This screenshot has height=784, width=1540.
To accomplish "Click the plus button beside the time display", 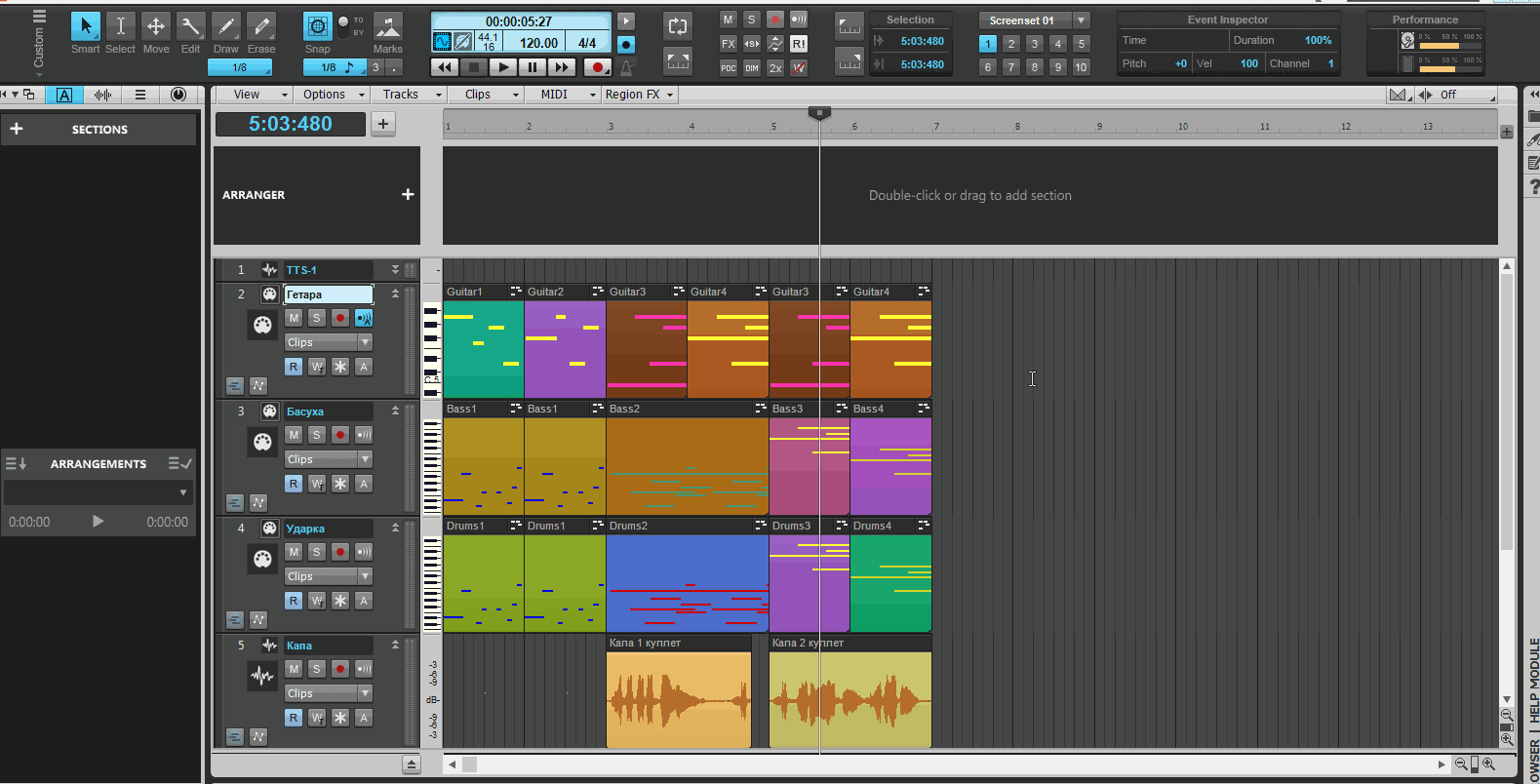I will pos(383,124).
